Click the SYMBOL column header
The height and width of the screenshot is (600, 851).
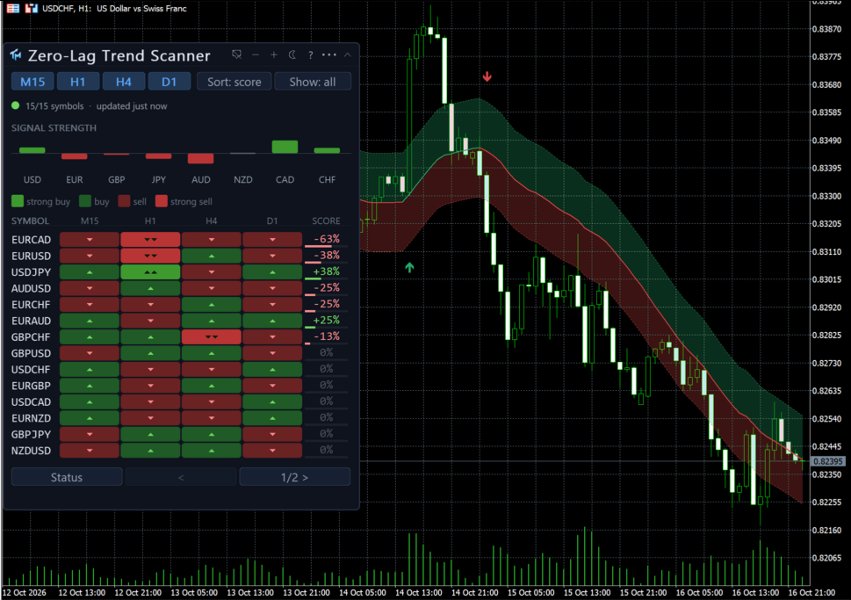(x=30, y=221)
